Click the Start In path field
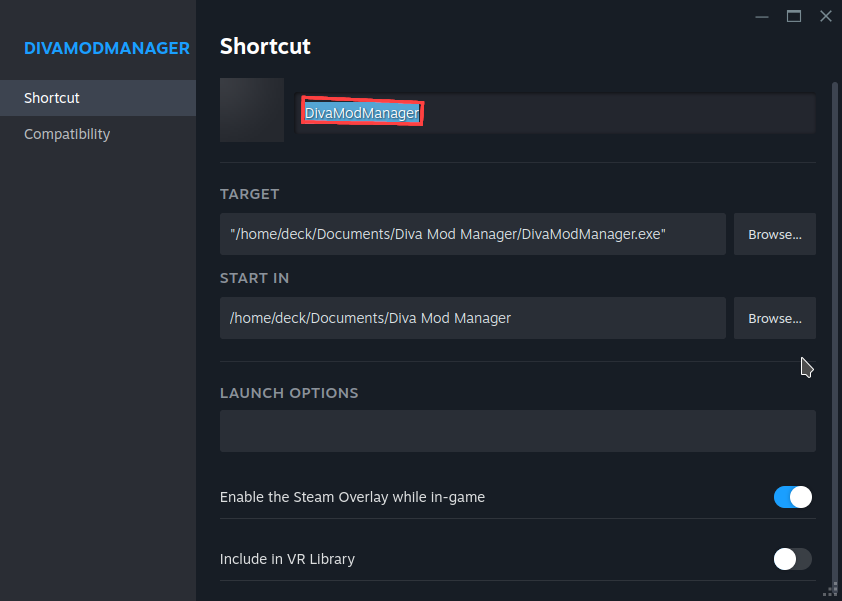 coord(473,318)
